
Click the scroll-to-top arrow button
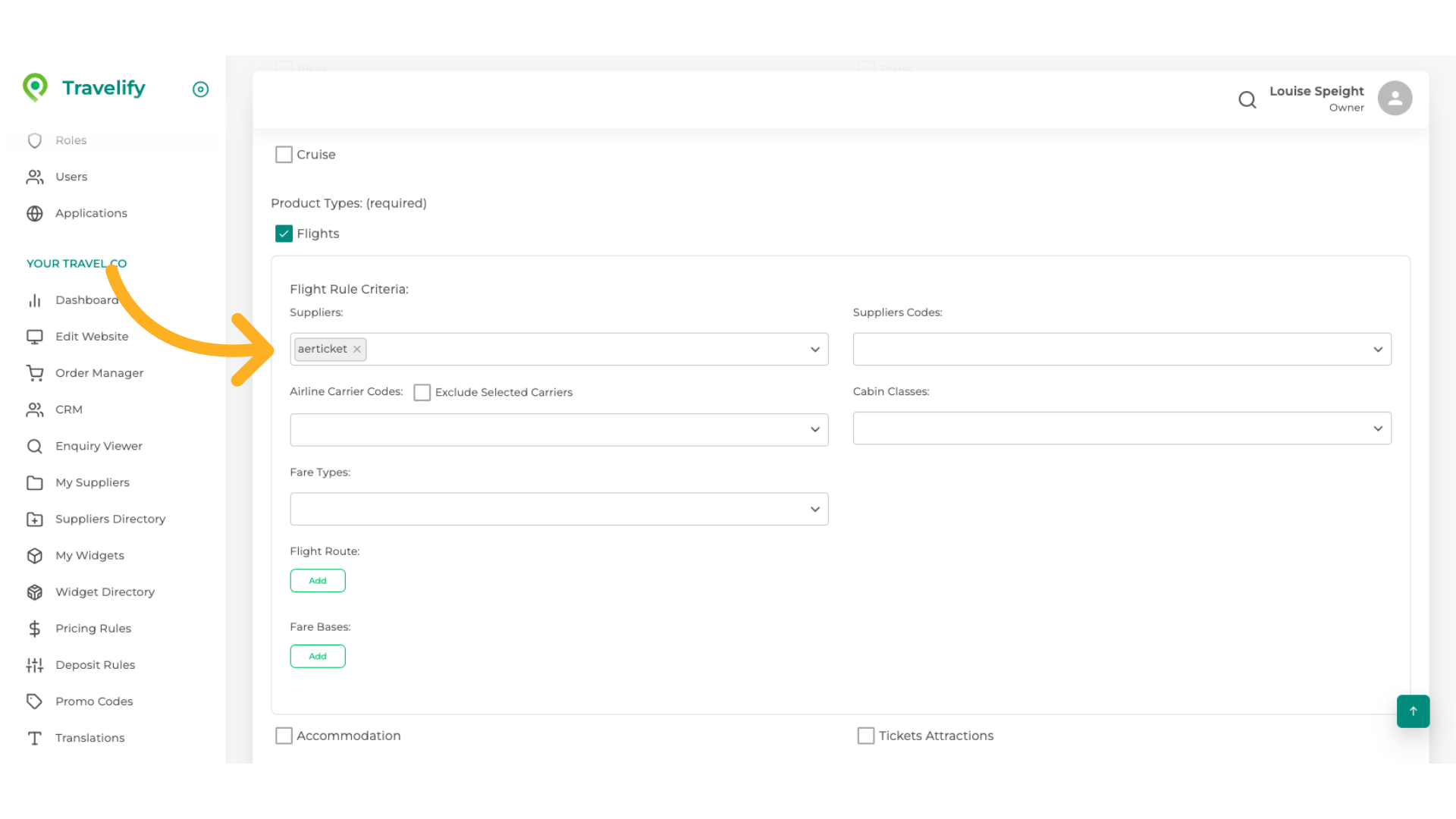pos(1413,711)
